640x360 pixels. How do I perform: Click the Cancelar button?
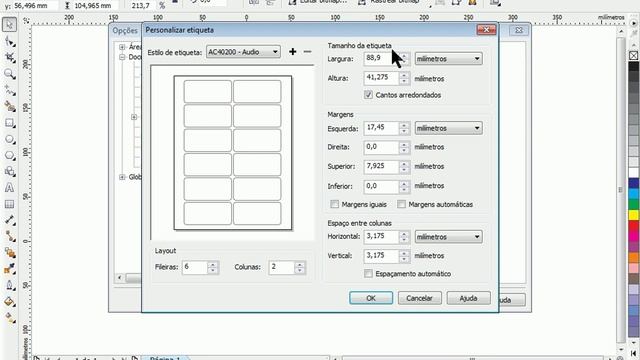point(420,298)
